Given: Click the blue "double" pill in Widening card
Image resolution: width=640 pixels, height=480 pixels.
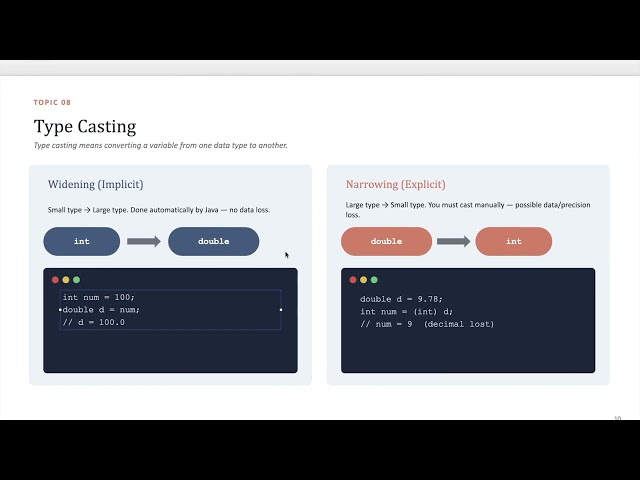Looking at the screenshot, I should (213, 241).
